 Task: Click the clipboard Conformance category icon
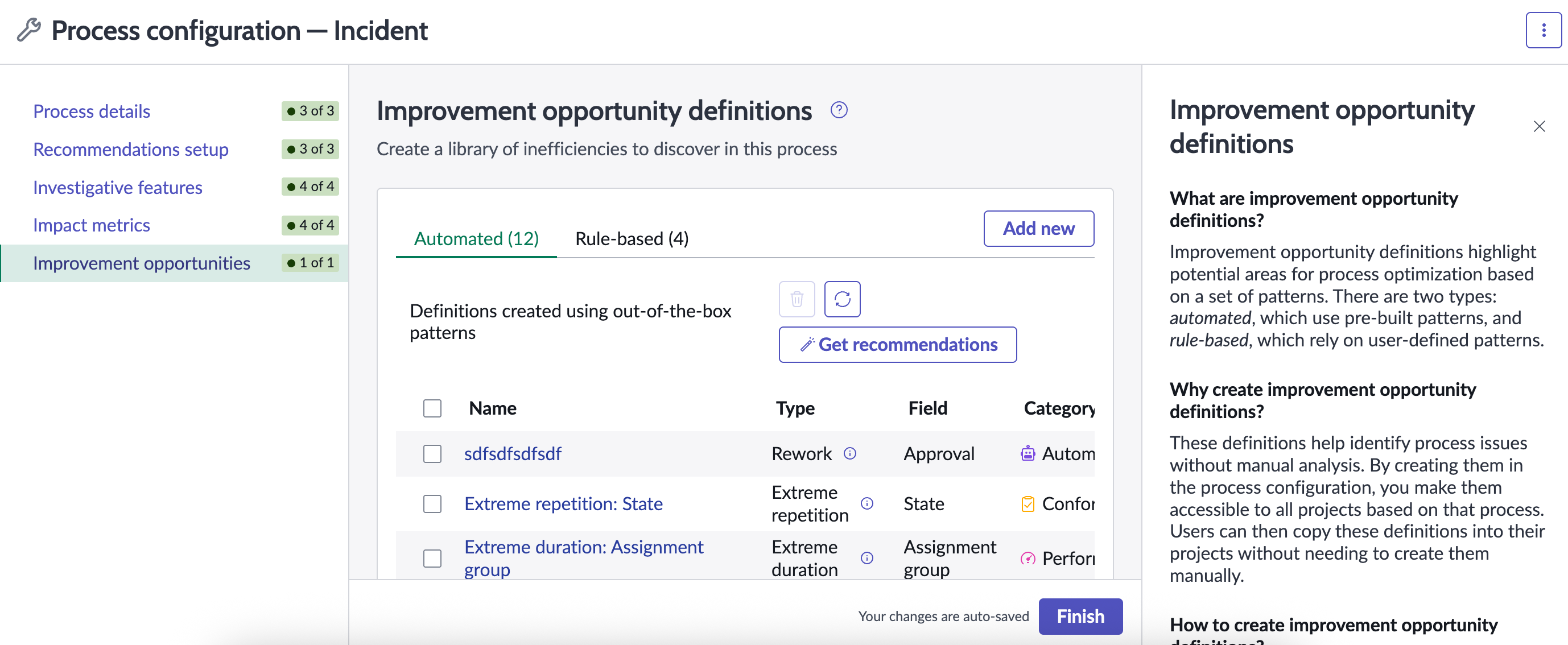pos(1028,503)
